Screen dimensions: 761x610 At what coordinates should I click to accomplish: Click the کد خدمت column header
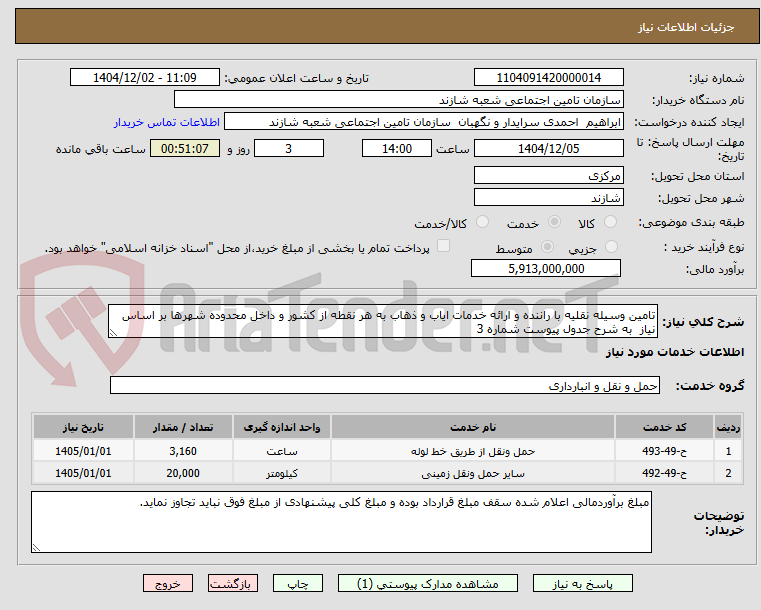click(x=664, y=427)
